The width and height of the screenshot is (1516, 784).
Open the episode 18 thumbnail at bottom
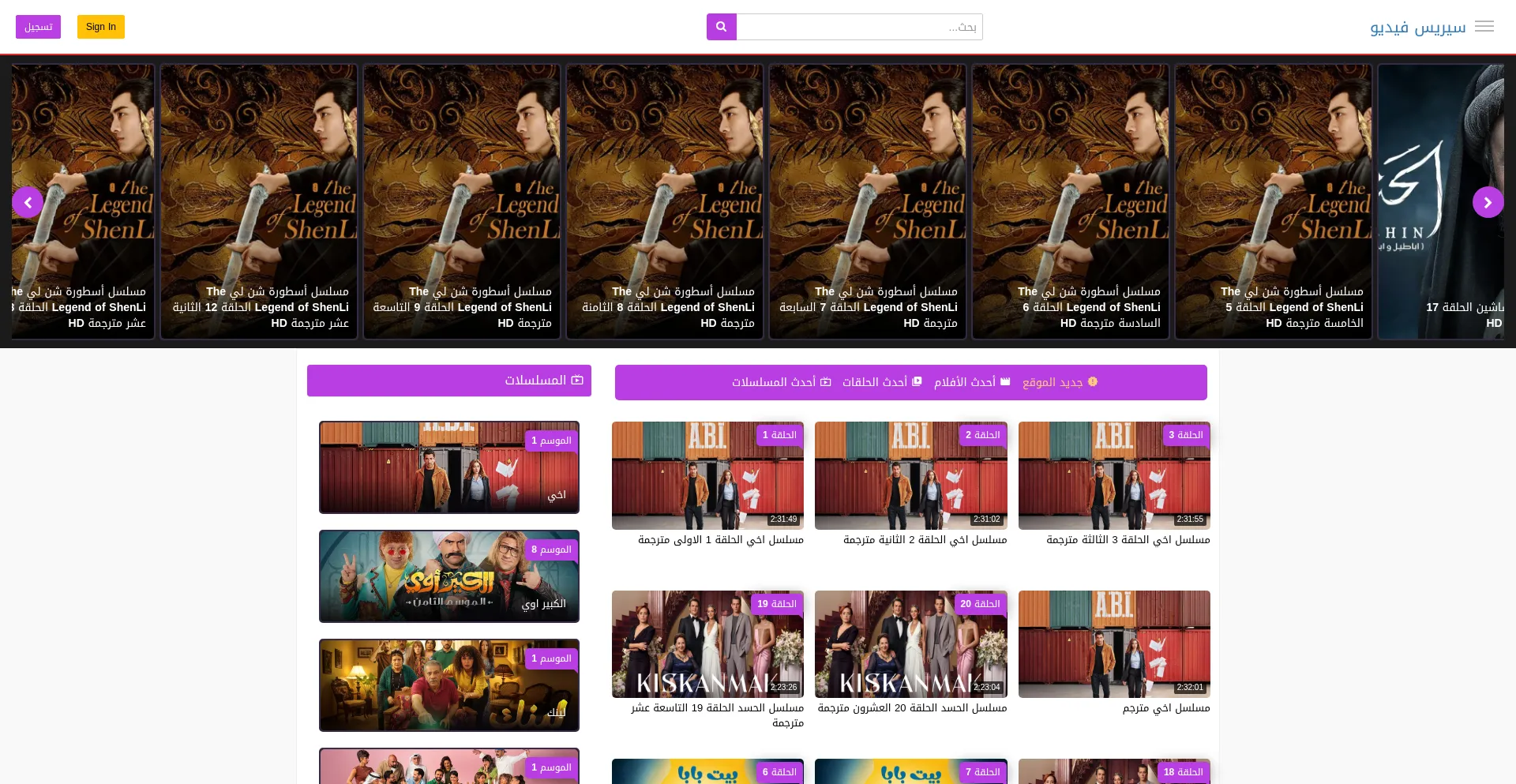click(1114, 771)
